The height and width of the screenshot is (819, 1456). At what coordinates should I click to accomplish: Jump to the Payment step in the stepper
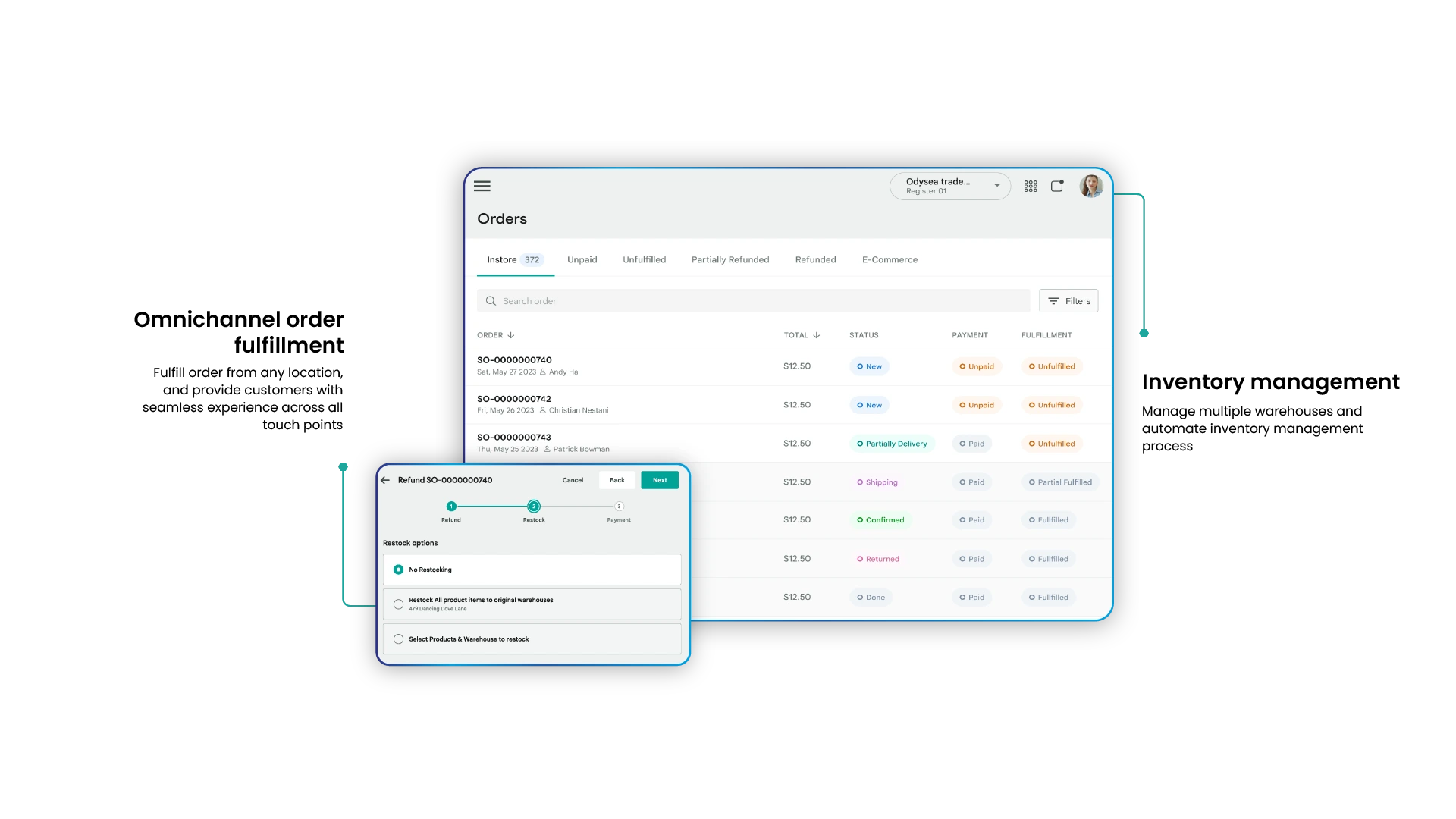[x=619, y=507]
